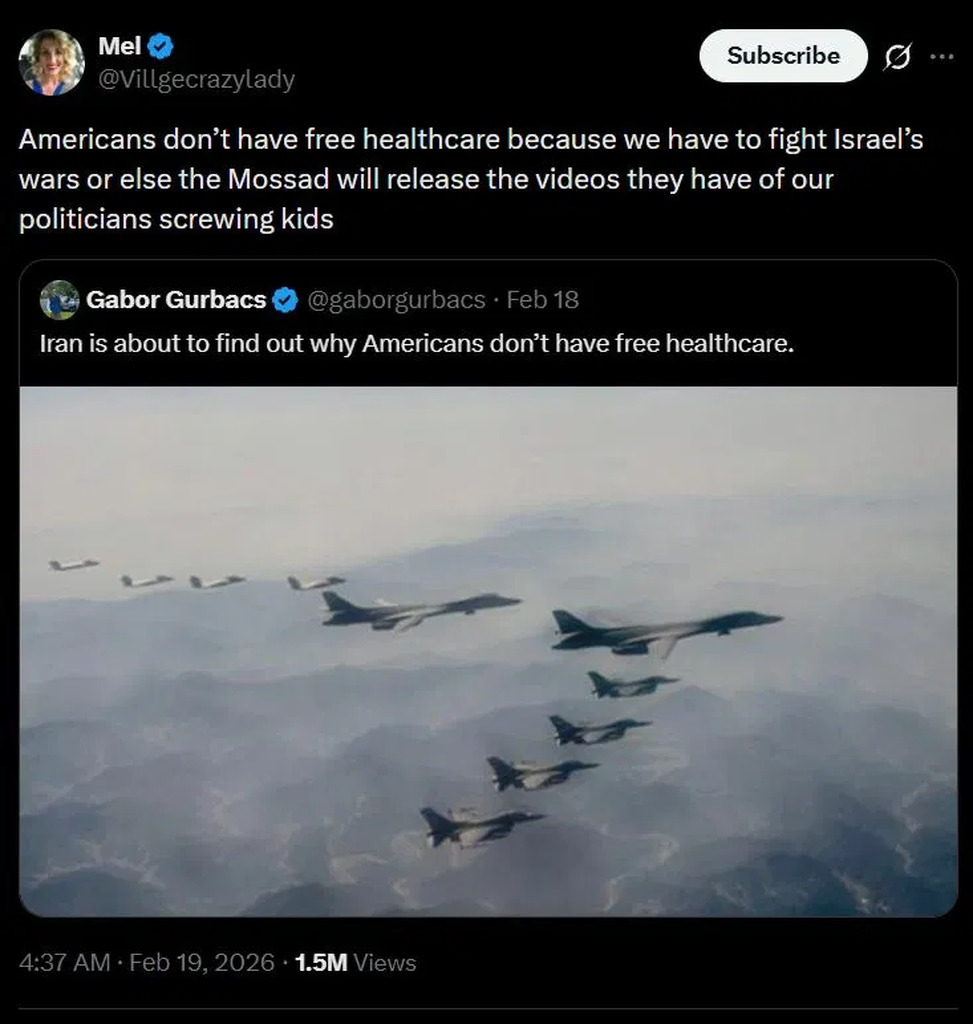Open the Gabor Gurbacs author name
The width and height of the screenshot is (973, 1024).
tap(176, 300)
